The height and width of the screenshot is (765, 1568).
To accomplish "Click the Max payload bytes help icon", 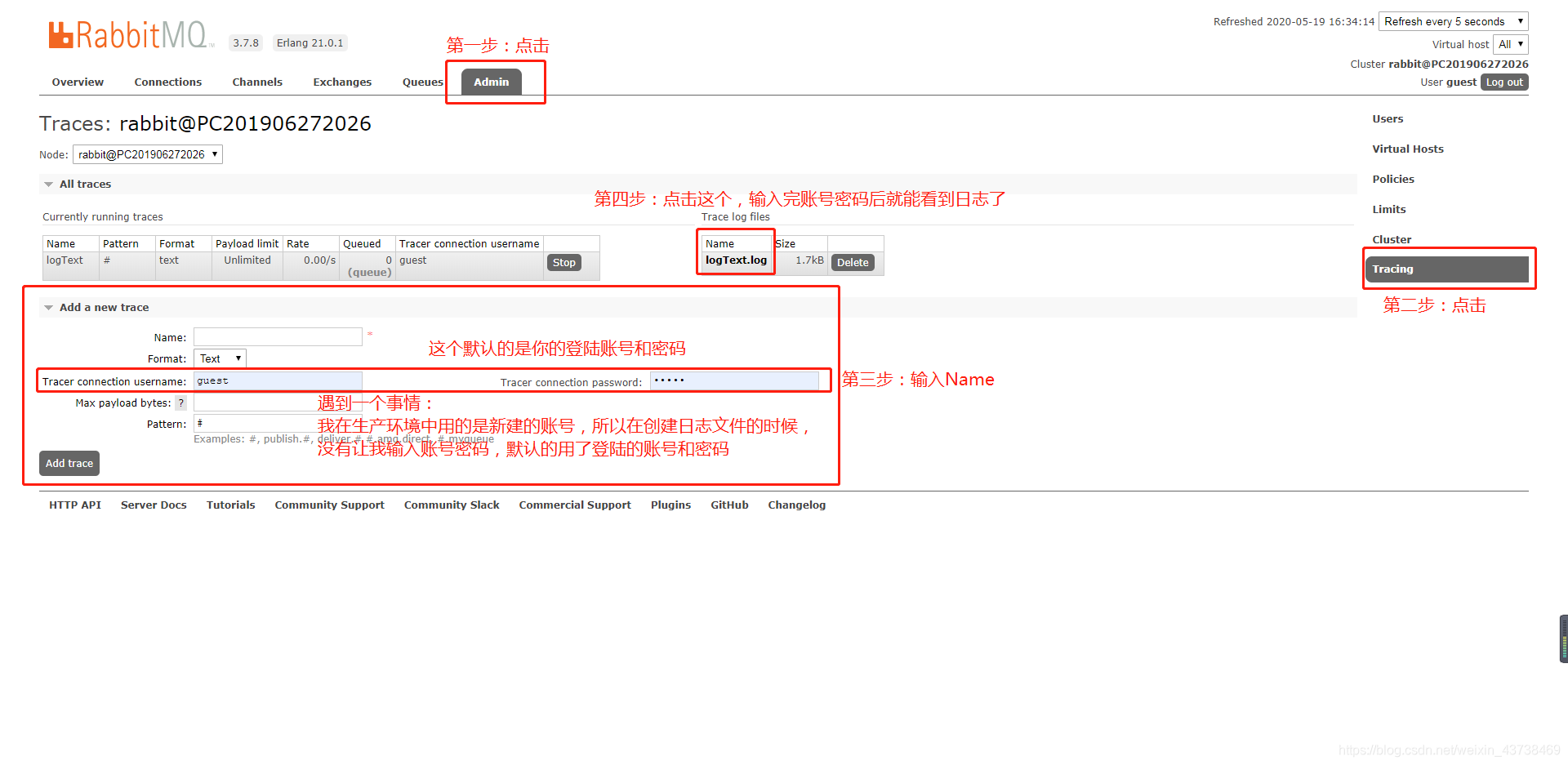I will pyautogui.click(x=181, y=403).
